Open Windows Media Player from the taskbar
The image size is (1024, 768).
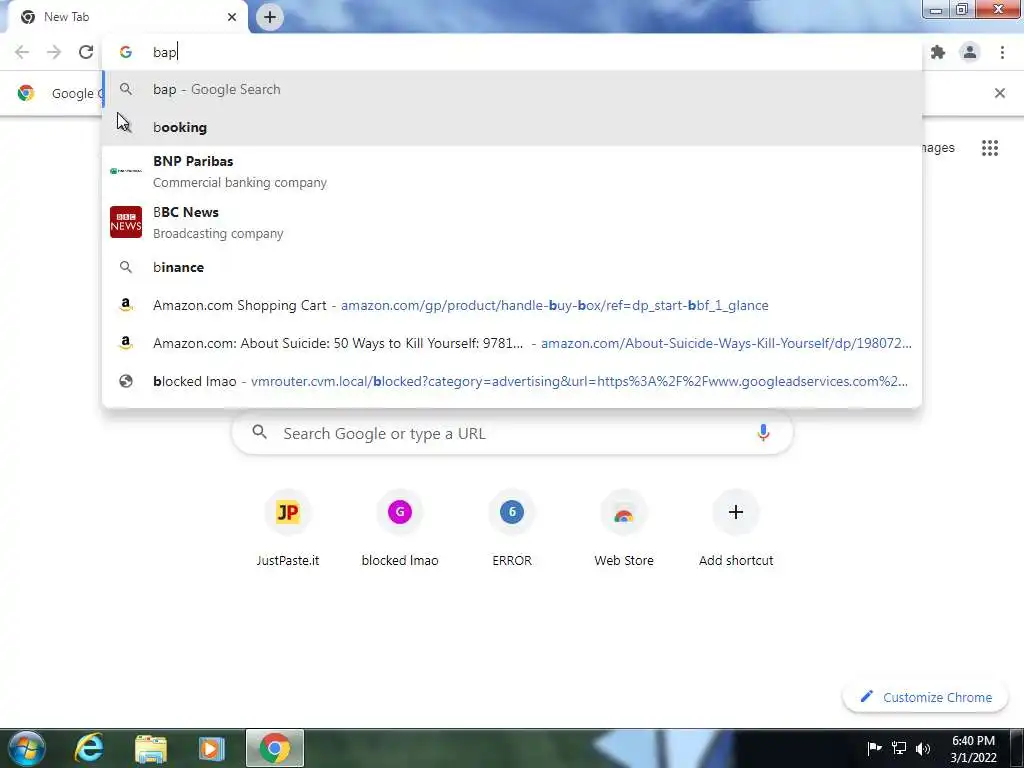click(212, 748)
